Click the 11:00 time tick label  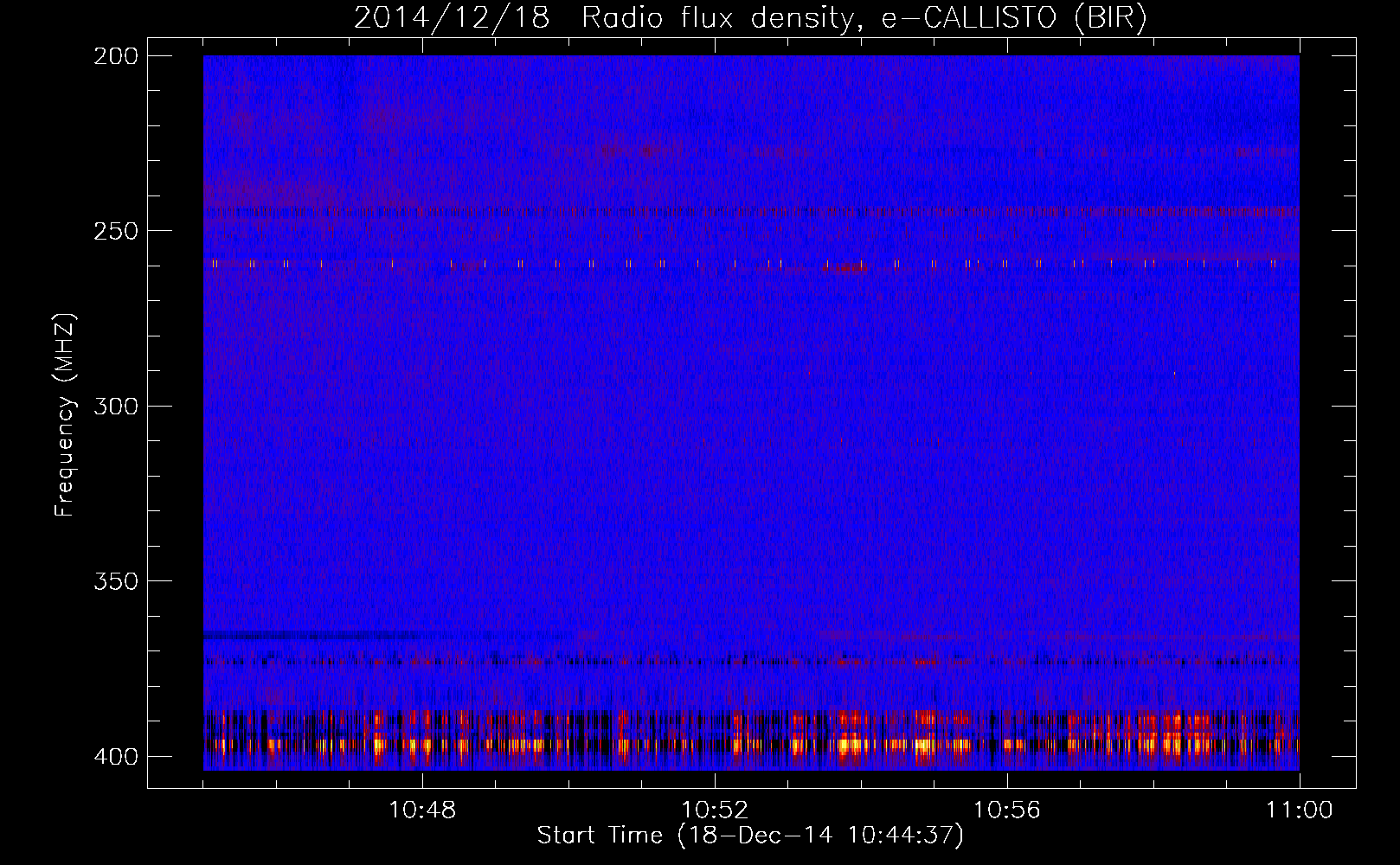click(1300, 811)
